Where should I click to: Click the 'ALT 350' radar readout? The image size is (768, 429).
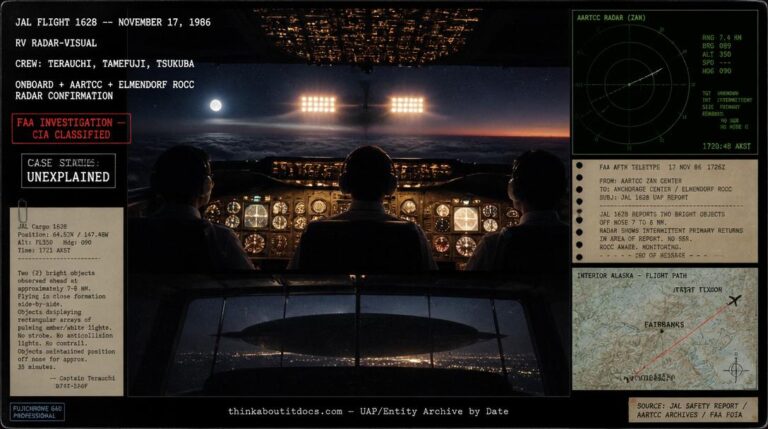pos(717,54)
